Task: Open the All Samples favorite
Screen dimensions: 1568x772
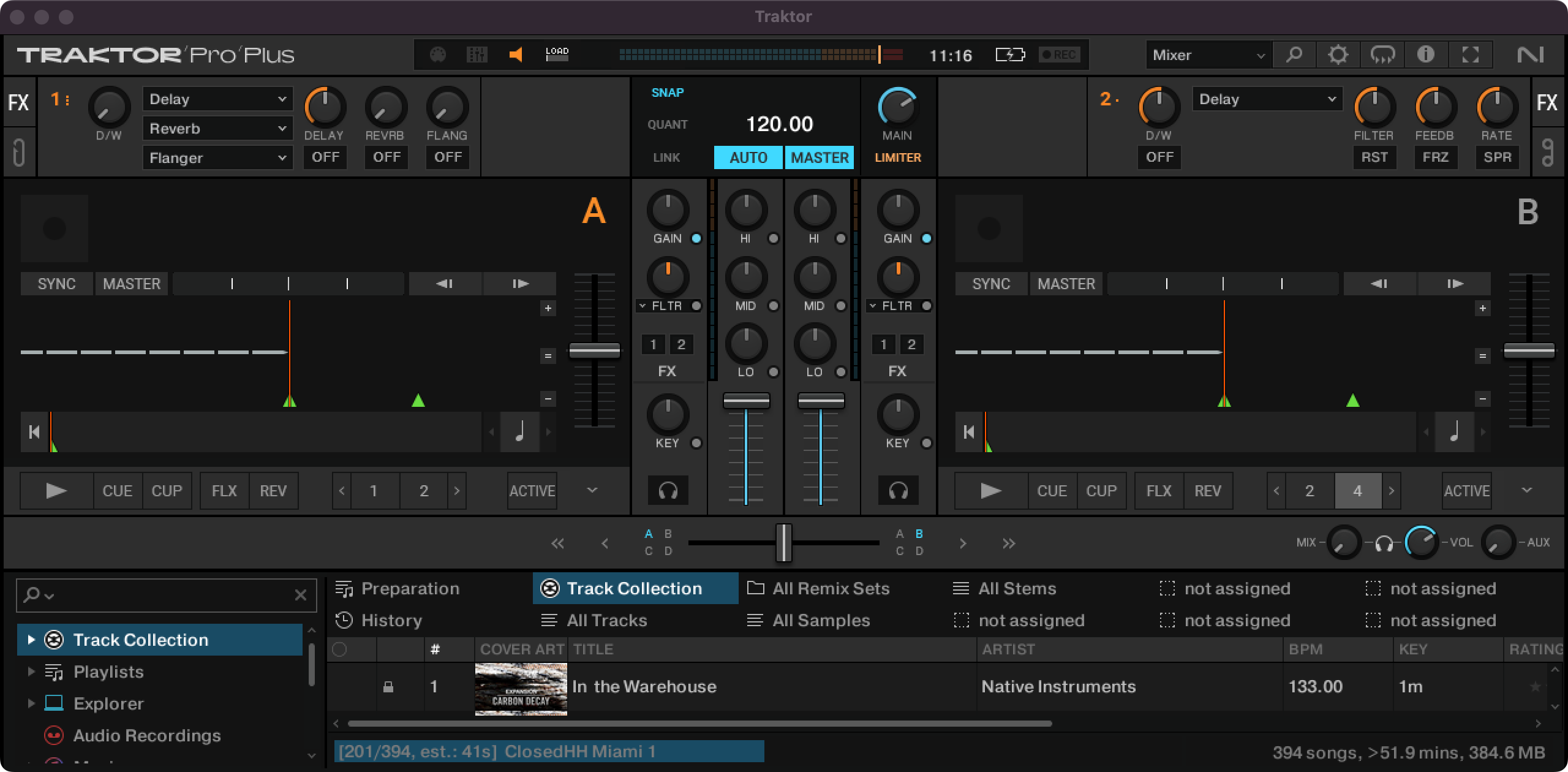Action: click(821, 620)
